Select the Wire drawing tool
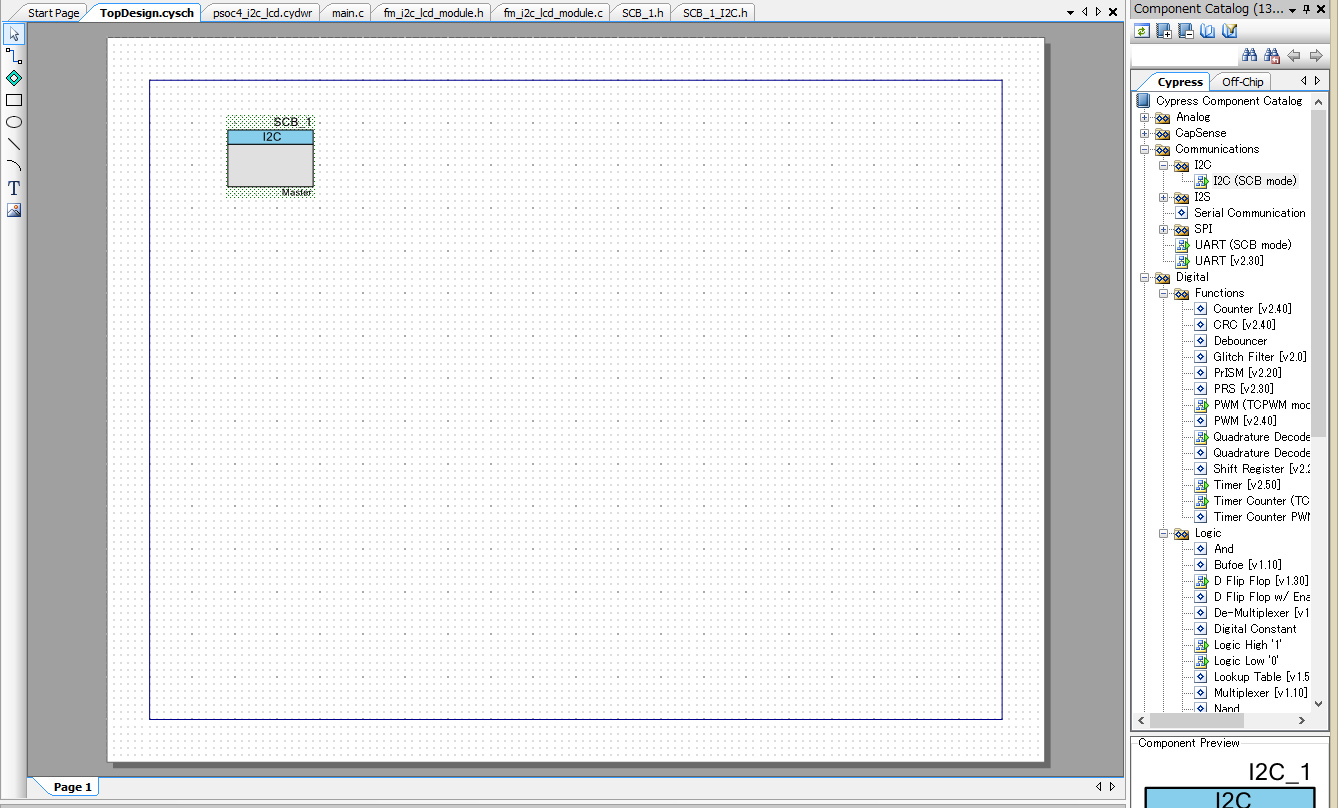 pos(14,56)
